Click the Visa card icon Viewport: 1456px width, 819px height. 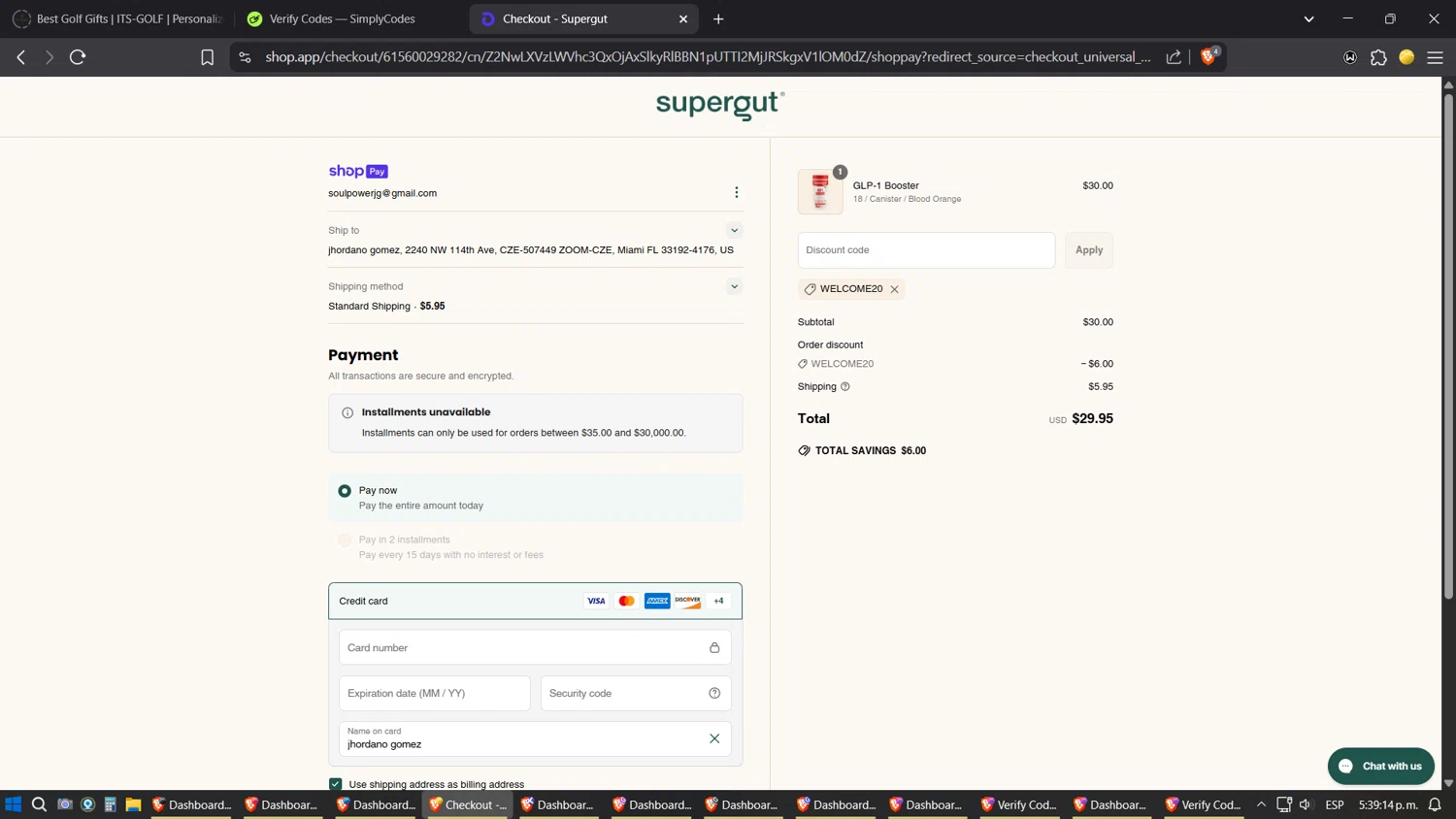pyautogui.click(x=596, y=601)
